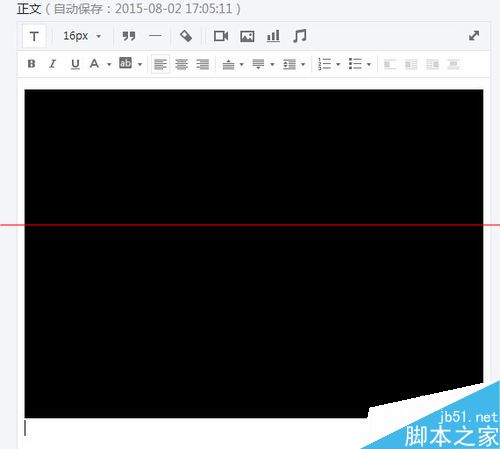The width and height of the screenshot is (500, 449).
Task: Click the clear formatting eraser icon
Action: click(186, 36)
